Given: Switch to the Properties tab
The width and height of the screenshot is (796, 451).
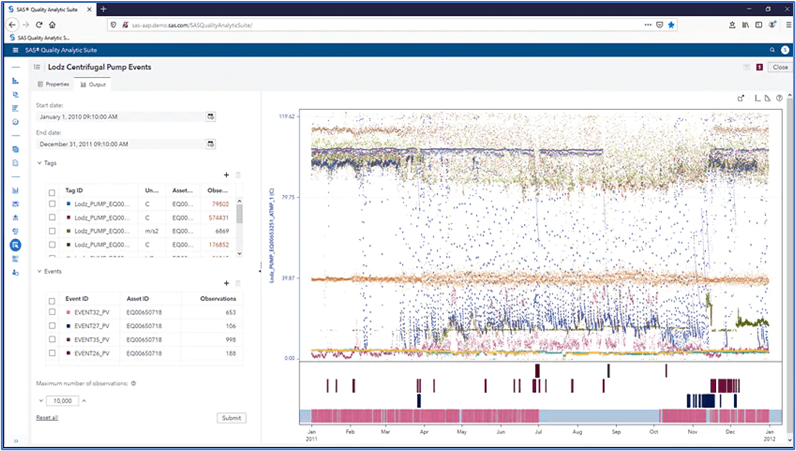Looking at the screenshot, I should point(54,84).
